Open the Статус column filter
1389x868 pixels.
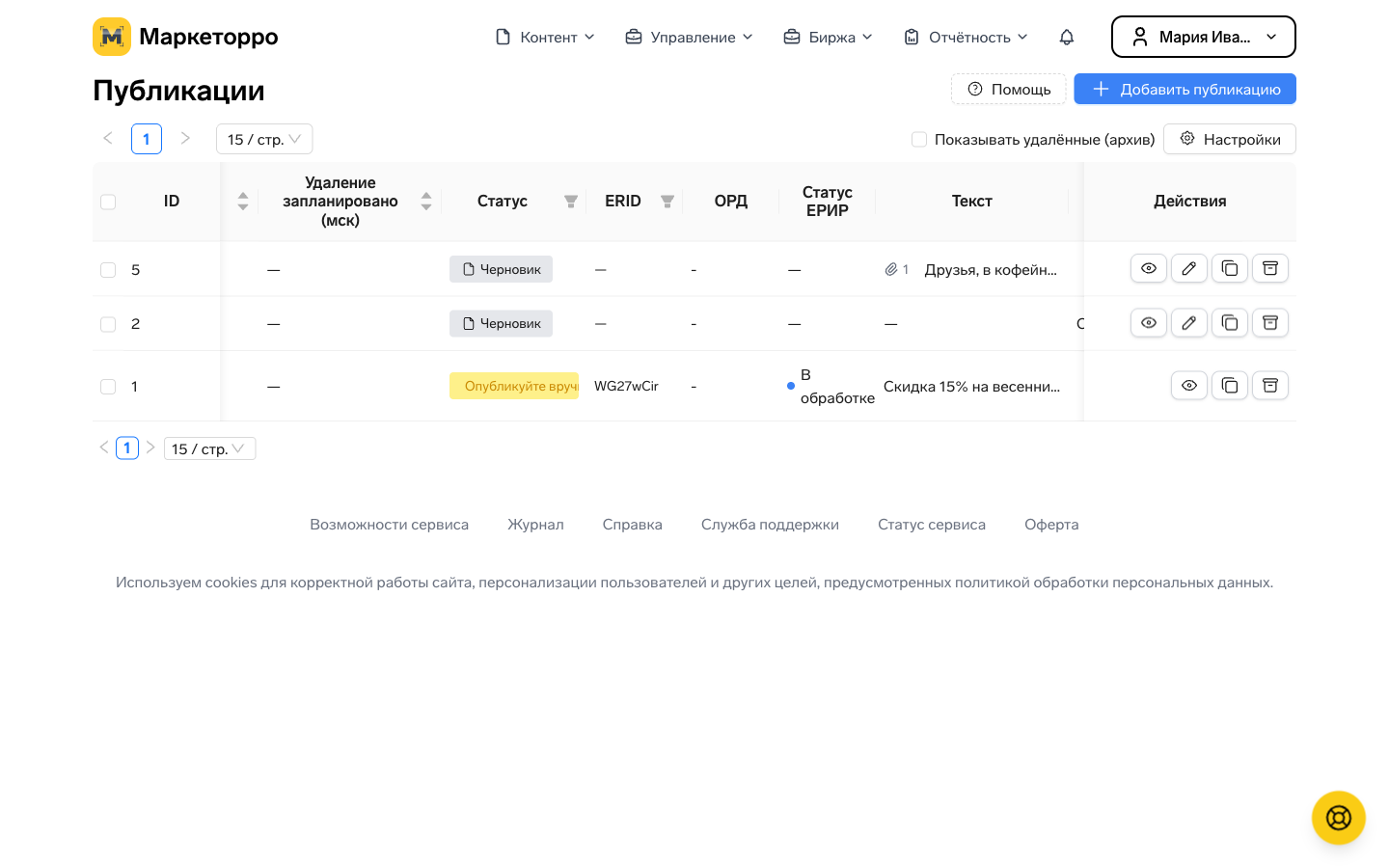pyautogui.click(x=571, y=202)
